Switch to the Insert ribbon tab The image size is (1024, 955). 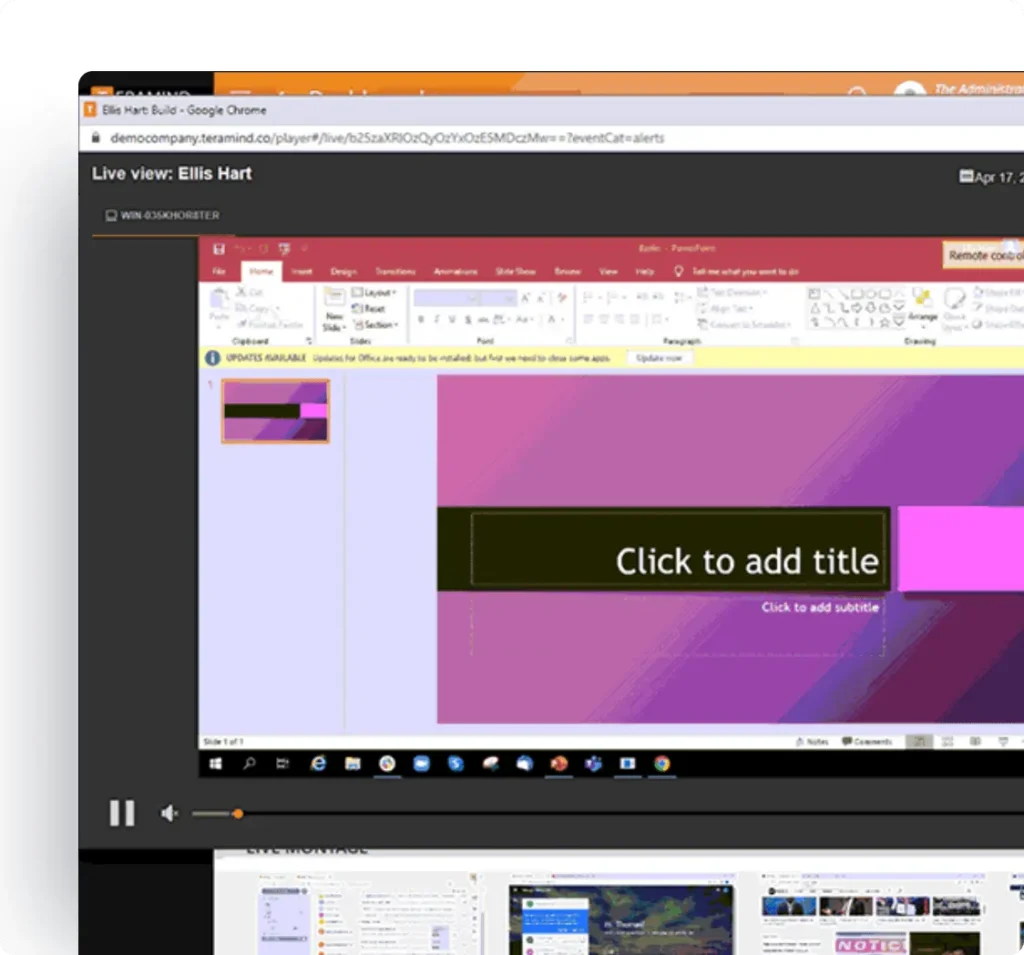303,272
